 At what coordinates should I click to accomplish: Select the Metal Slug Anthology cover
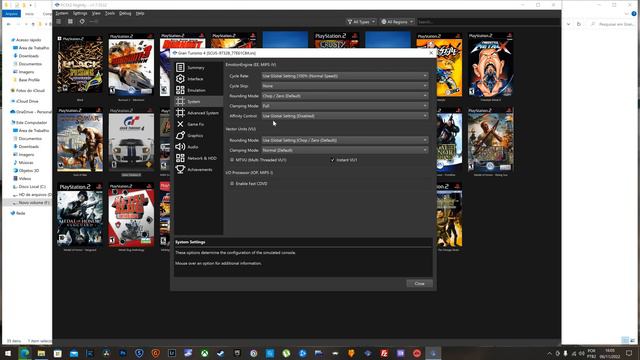(x=131, y=215)
